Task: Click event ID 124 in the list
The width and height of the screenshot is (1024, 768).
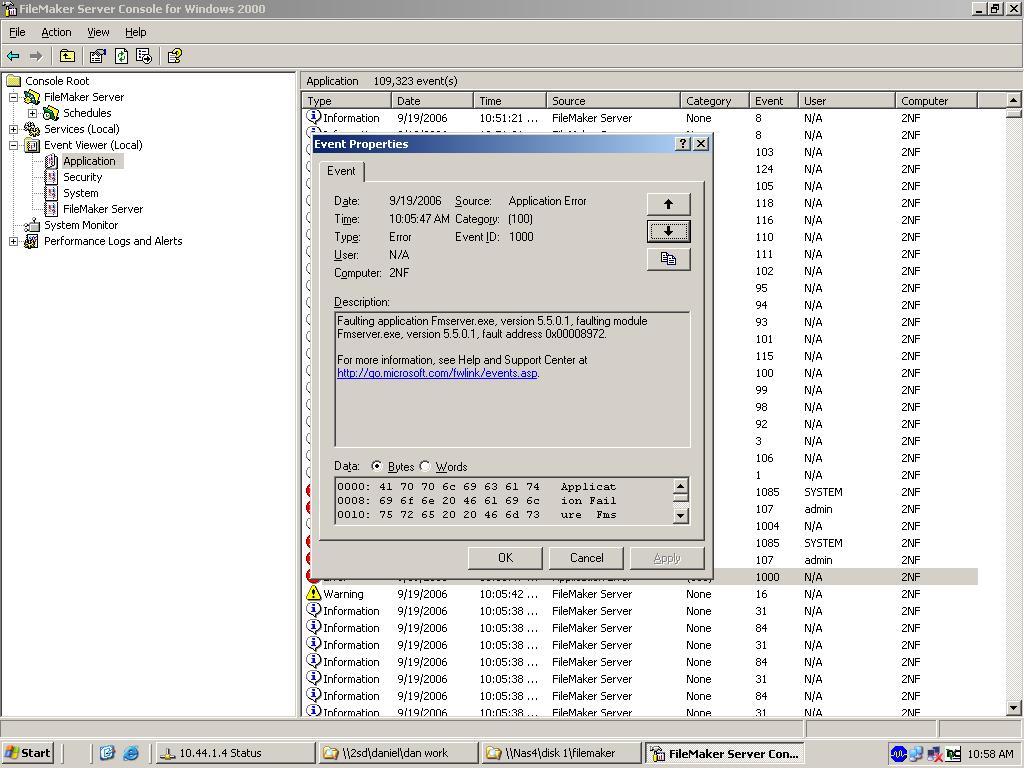Action: pos(764,169)
